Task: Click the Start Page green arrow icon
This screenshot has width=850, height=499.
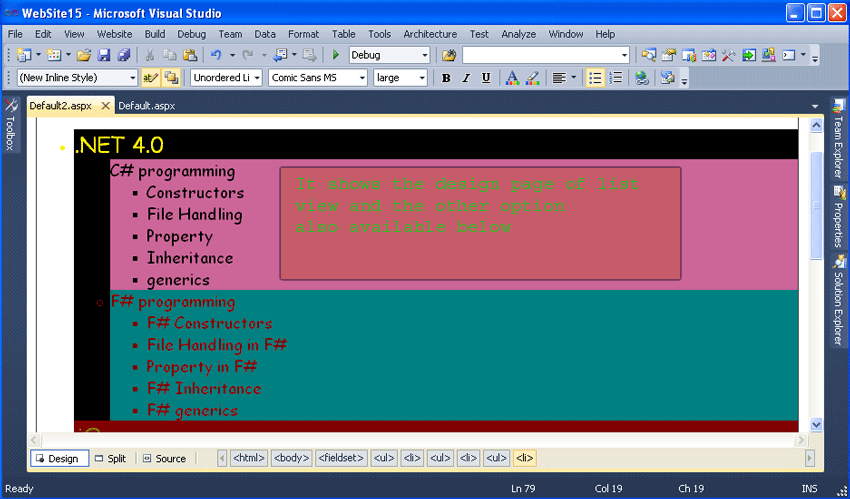Action: [x=749, y=55]
